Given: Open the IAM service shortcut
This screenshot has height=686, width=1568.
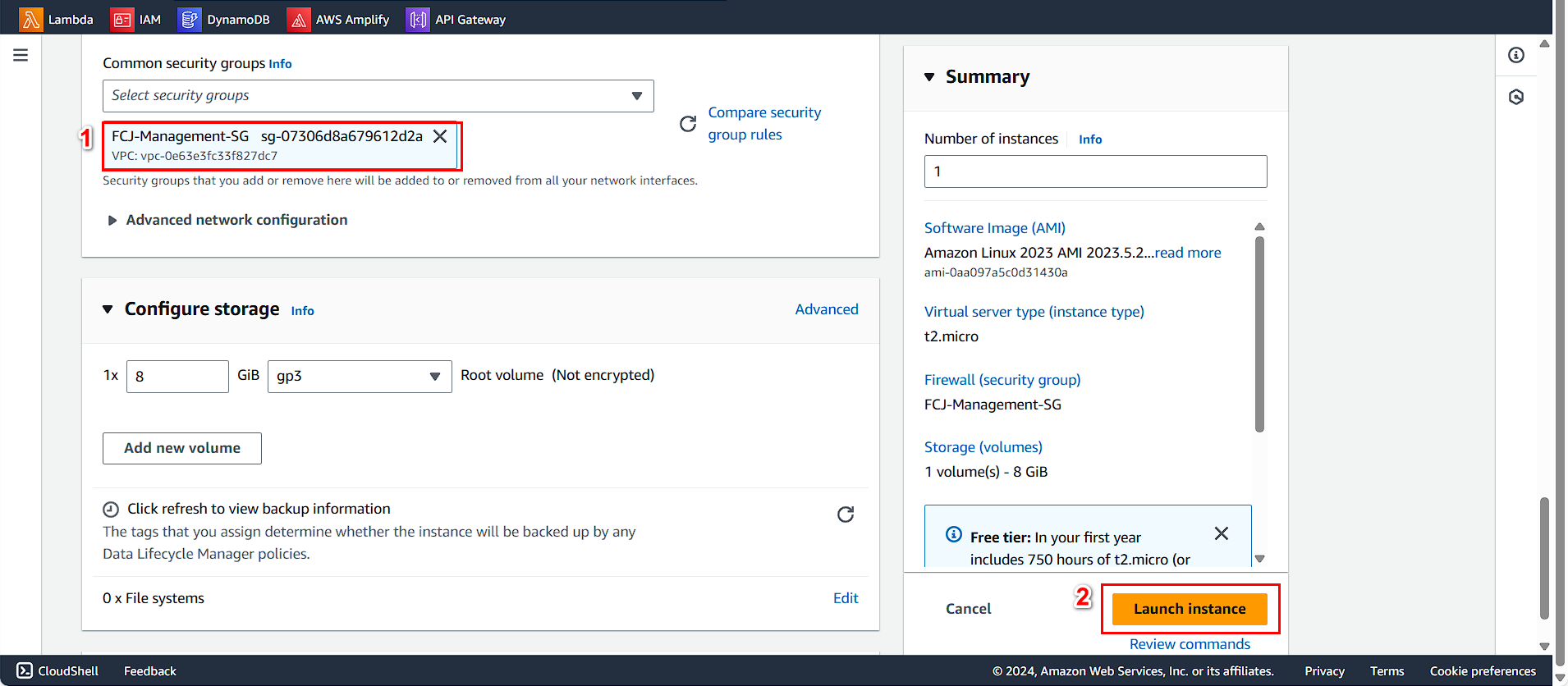Looking at the screenshot, I should pos(136,19).
